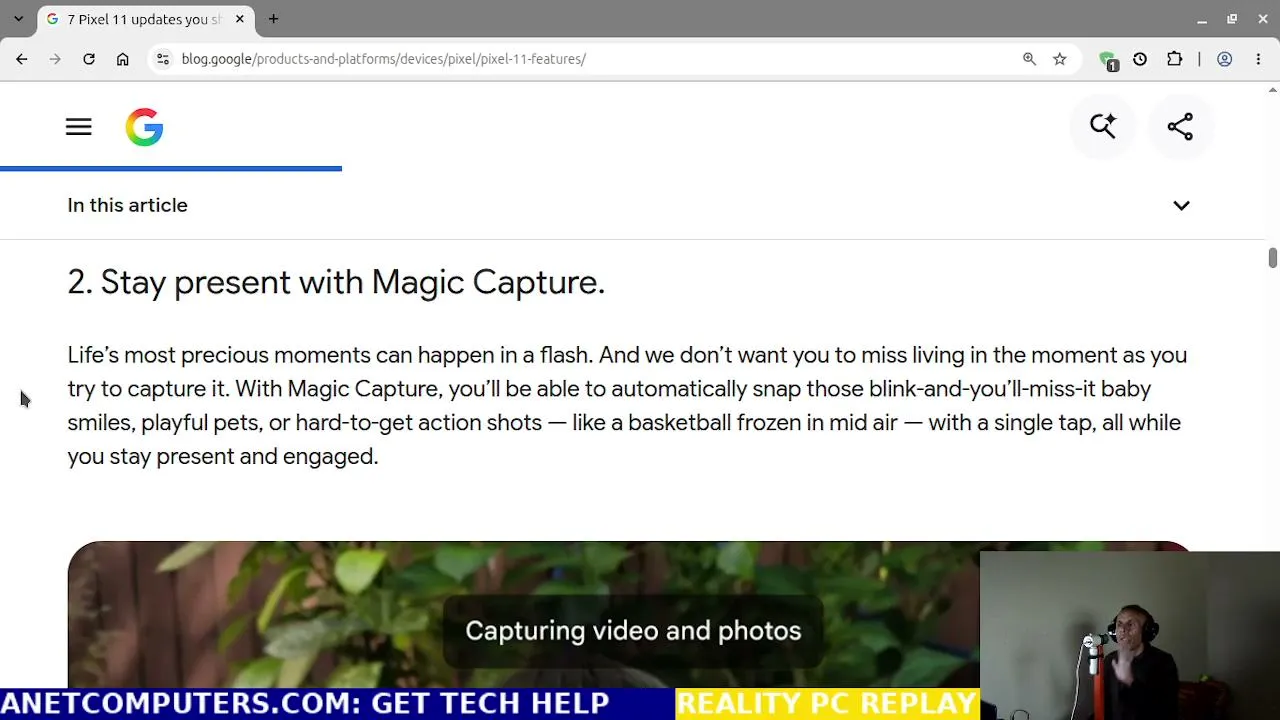Viewport: 1280px width, 720px height.
Task: Focus the address bar URL
Action: (383, 59)
